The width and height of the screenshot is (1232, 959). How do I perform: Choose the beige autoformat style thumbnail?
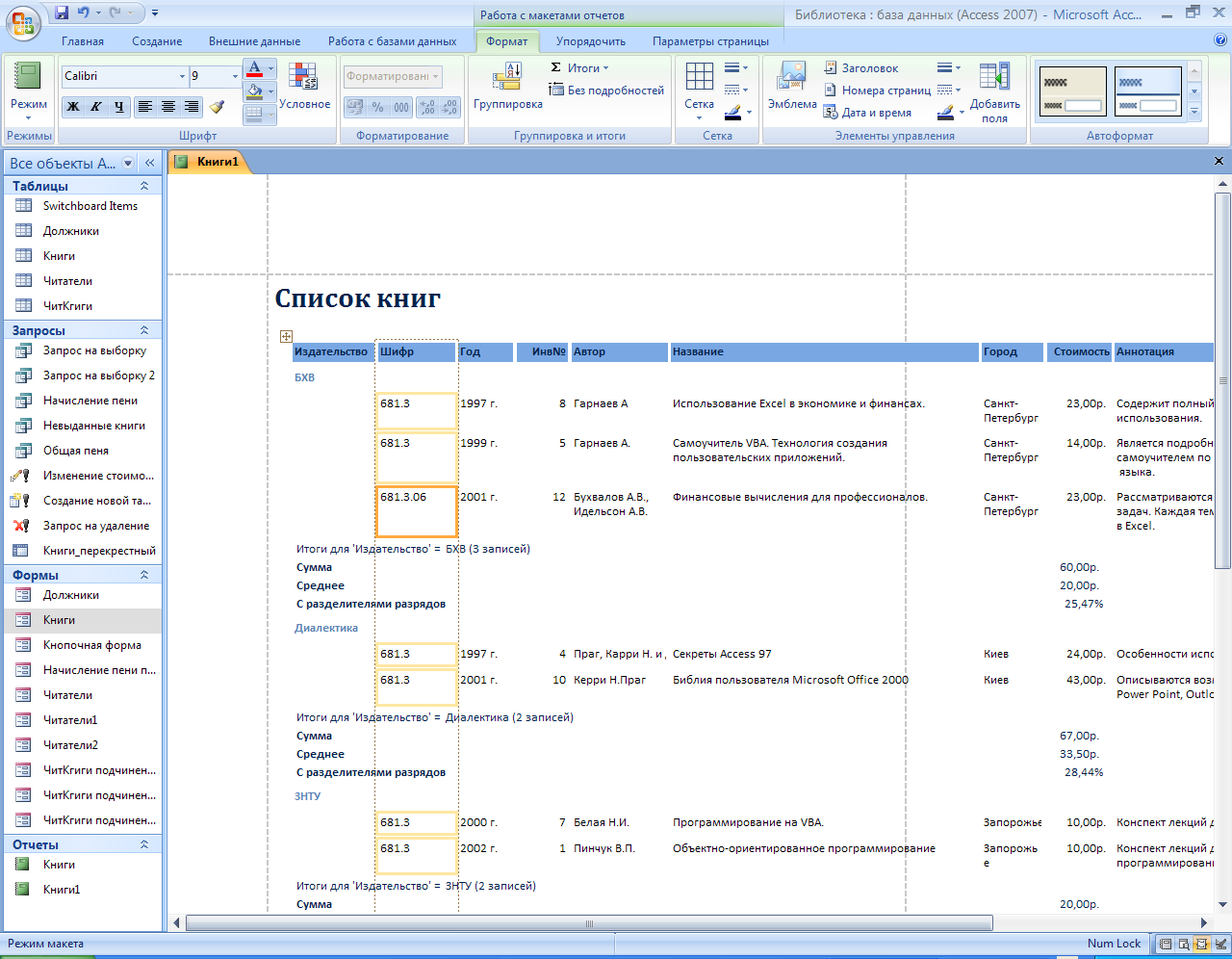coord(1073,91)
